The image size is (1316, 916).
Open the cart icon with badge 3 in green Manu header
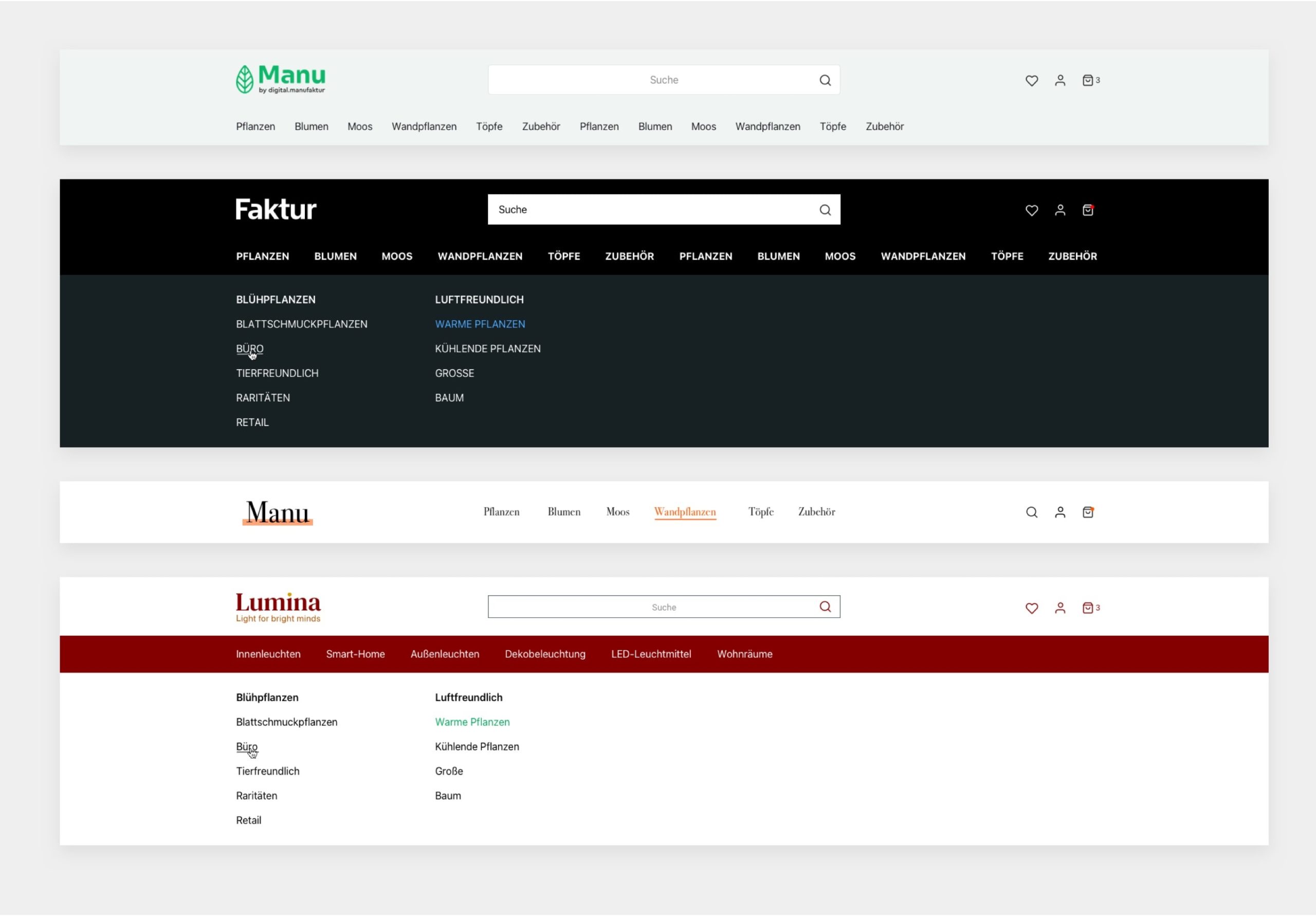tap(1088, 80)
